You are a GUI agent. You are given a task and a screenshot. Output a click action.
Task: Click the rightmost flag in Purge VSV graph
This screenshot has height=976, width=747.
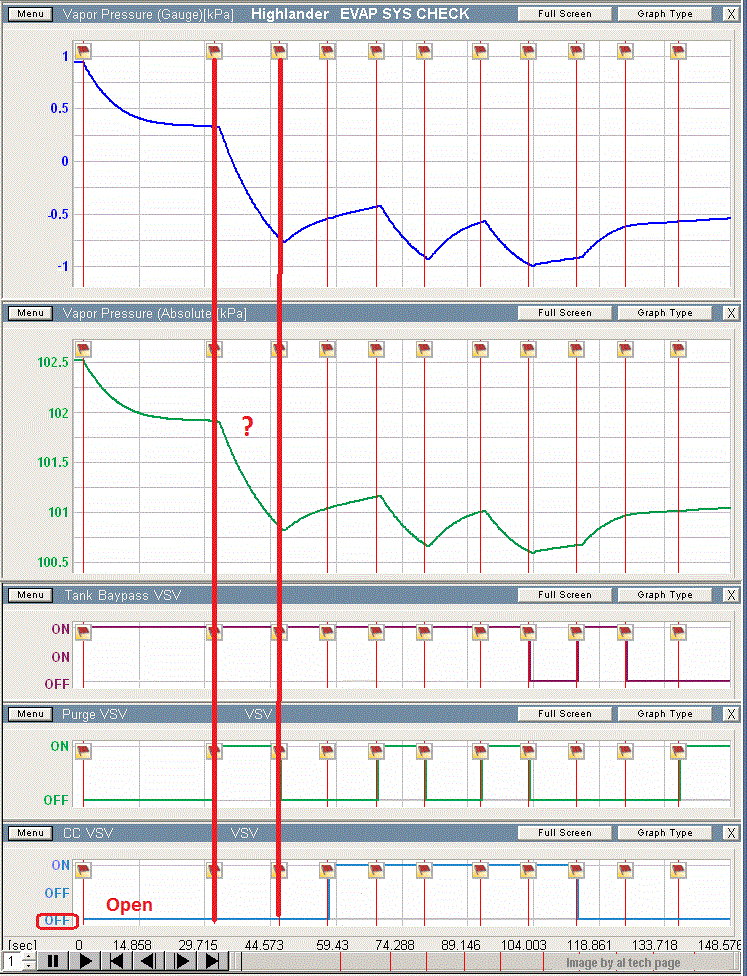(x=678, y=751)
